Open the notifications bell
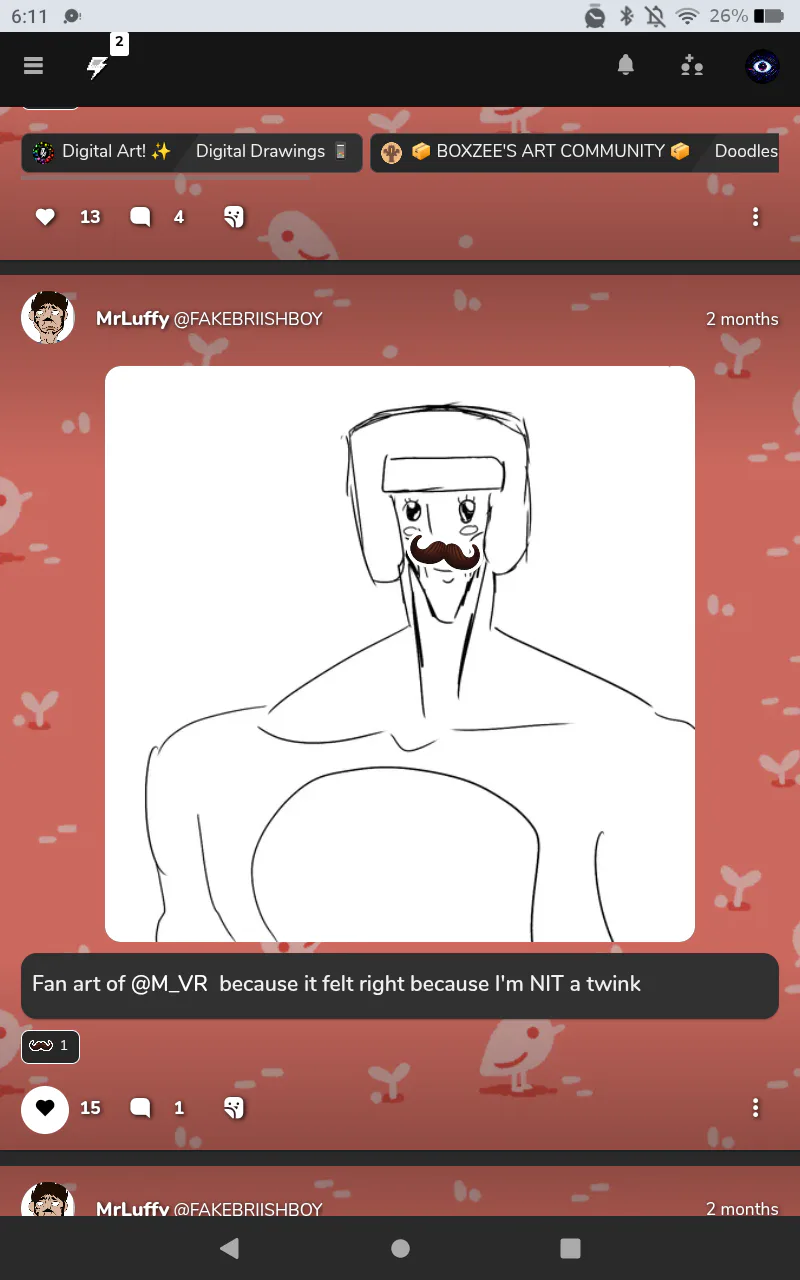The height and width of the screenshot is (1280, 800). [x=625, y=66]
